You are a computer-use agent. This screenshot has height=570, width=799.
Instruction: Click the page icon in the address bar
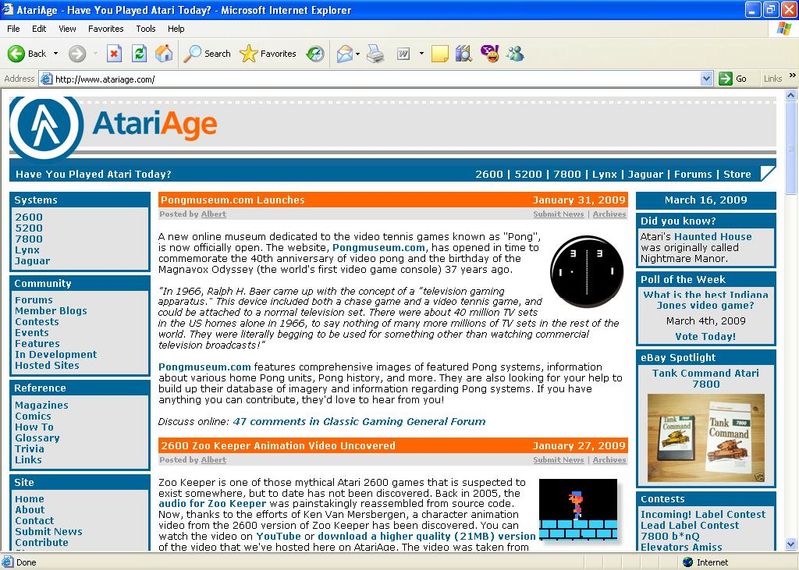pos(46,79)
